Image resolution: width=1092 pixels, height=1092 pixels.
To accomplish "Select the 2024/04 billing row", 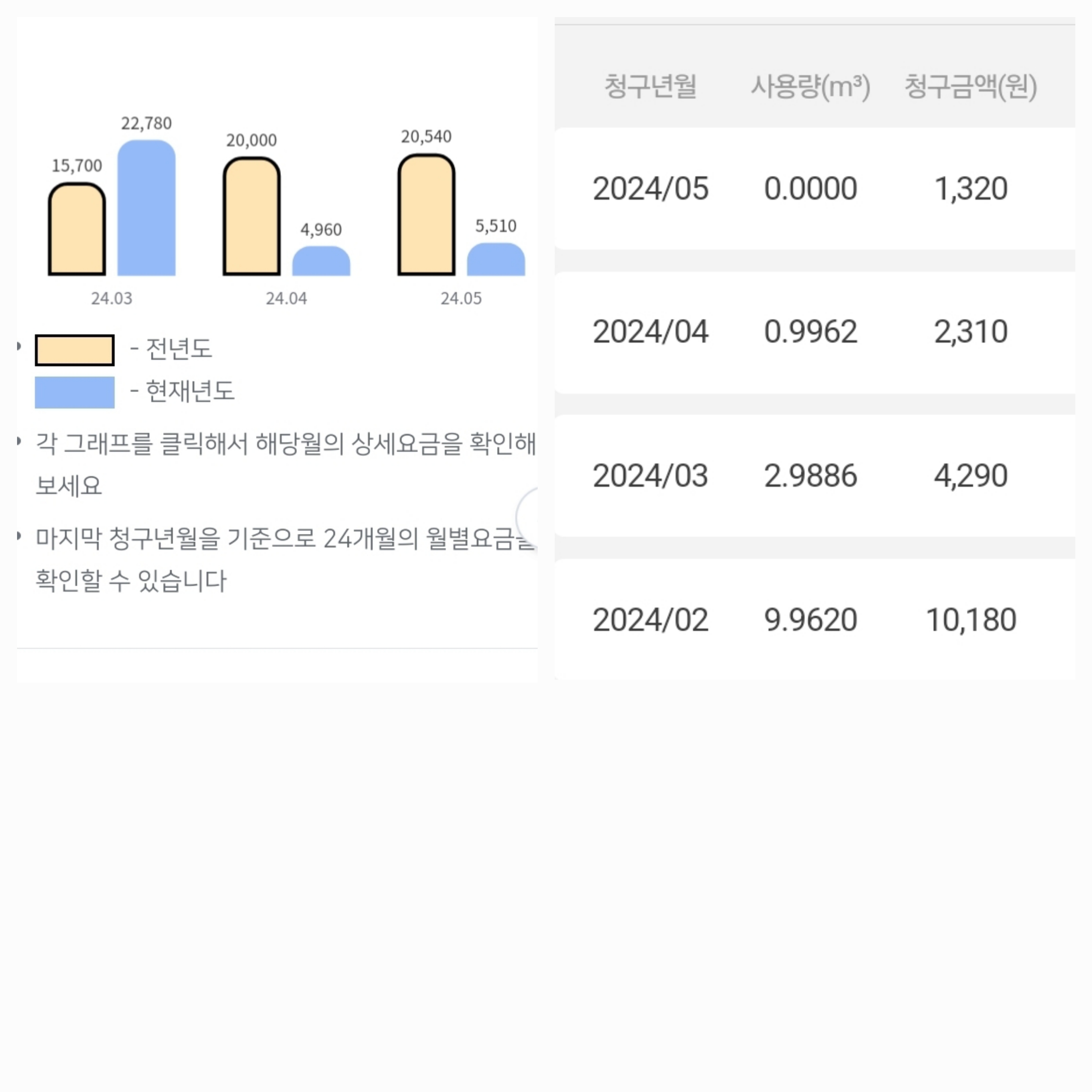I will coord(814,332).
